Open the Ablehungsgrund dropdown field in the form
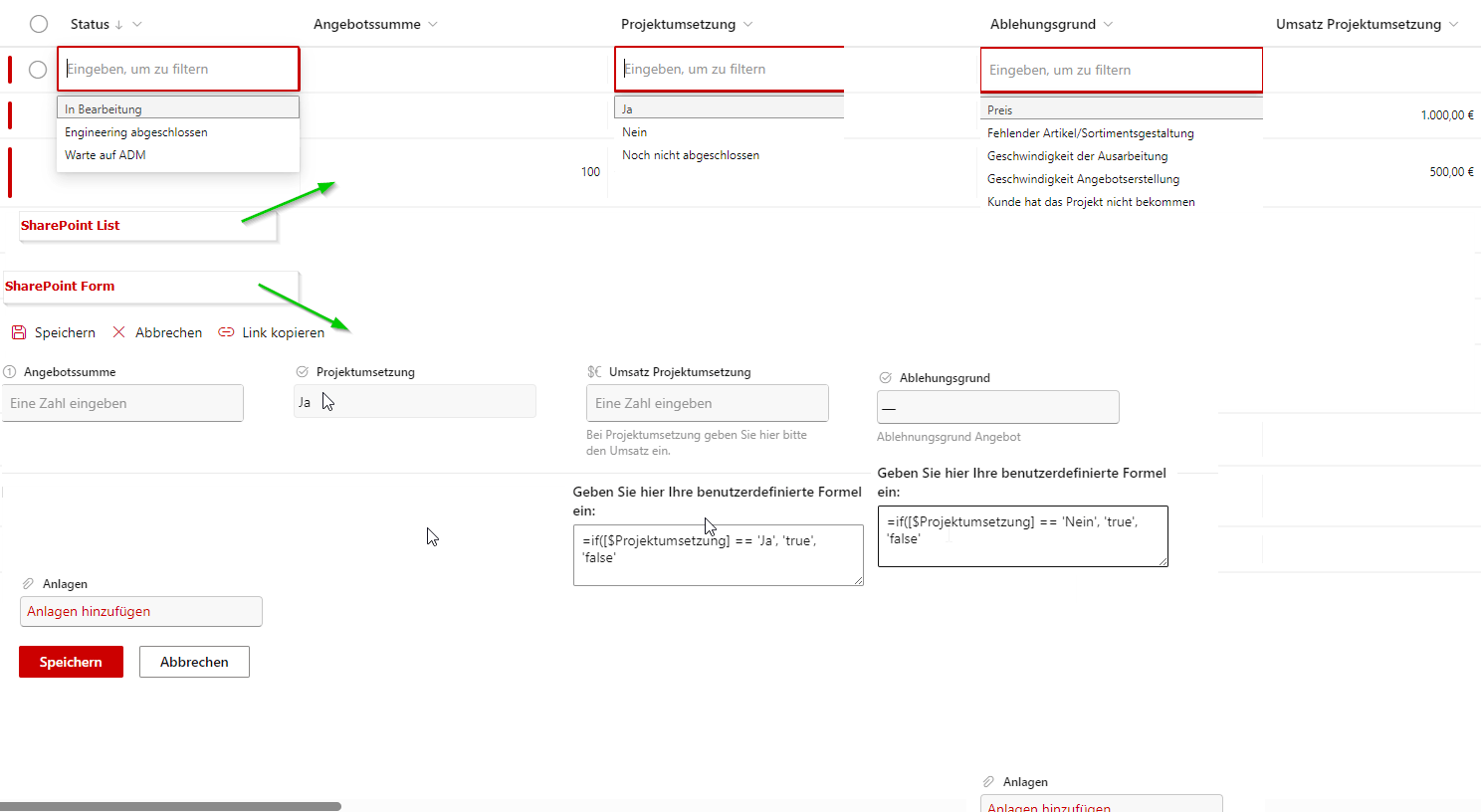The image size is (1481, 812). (998, 407)
